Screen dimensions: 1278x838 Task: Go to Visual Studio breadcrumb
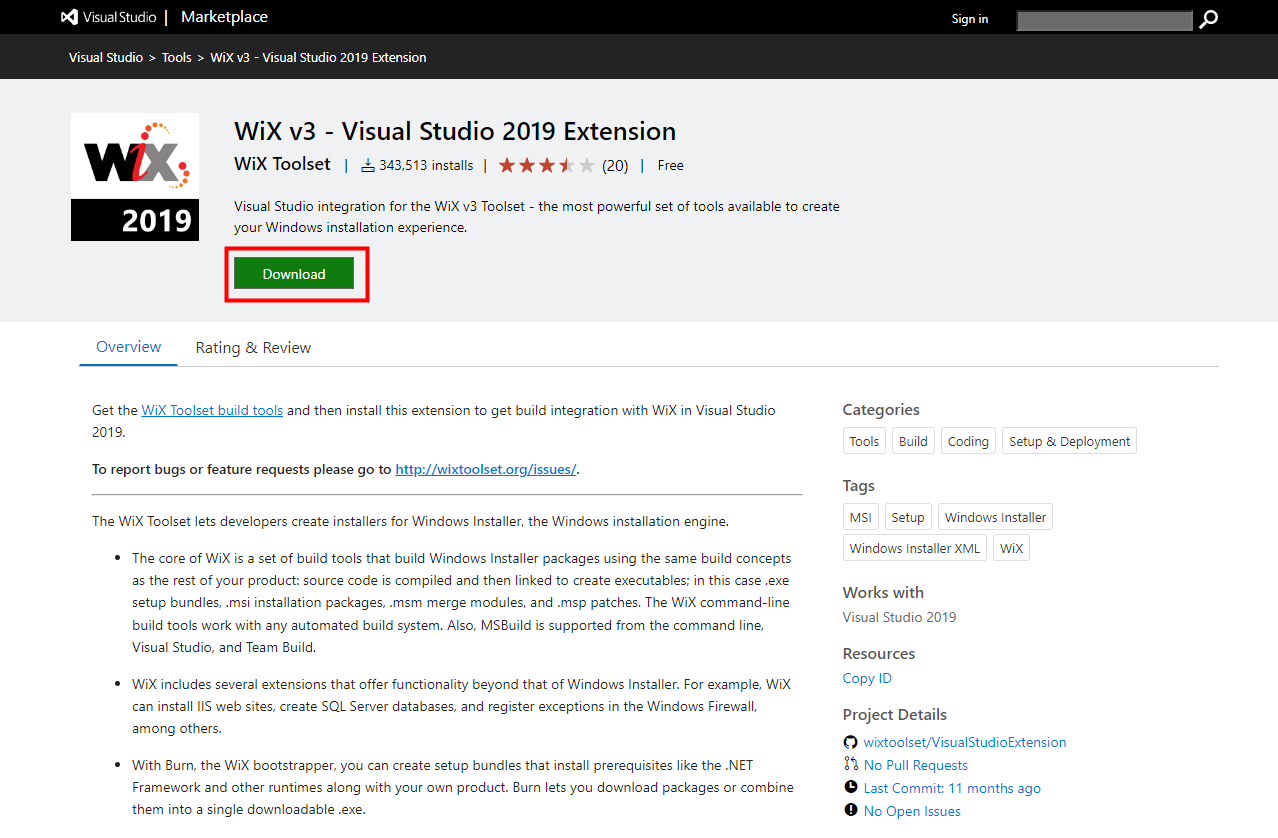point(106,57)
